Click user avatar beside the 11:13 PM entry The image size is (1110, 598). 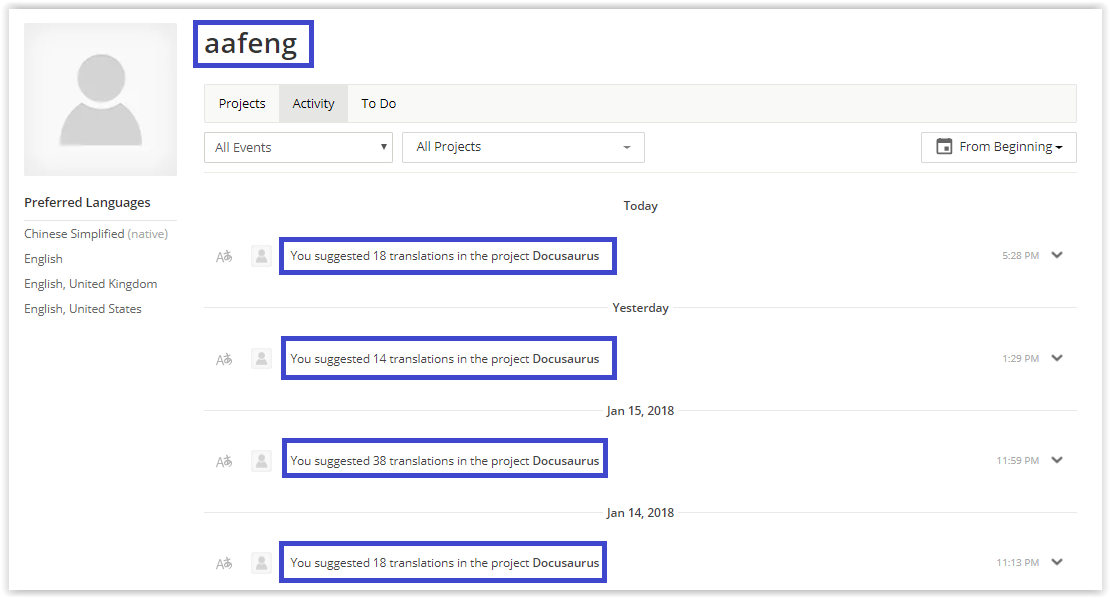pos(261,563)
